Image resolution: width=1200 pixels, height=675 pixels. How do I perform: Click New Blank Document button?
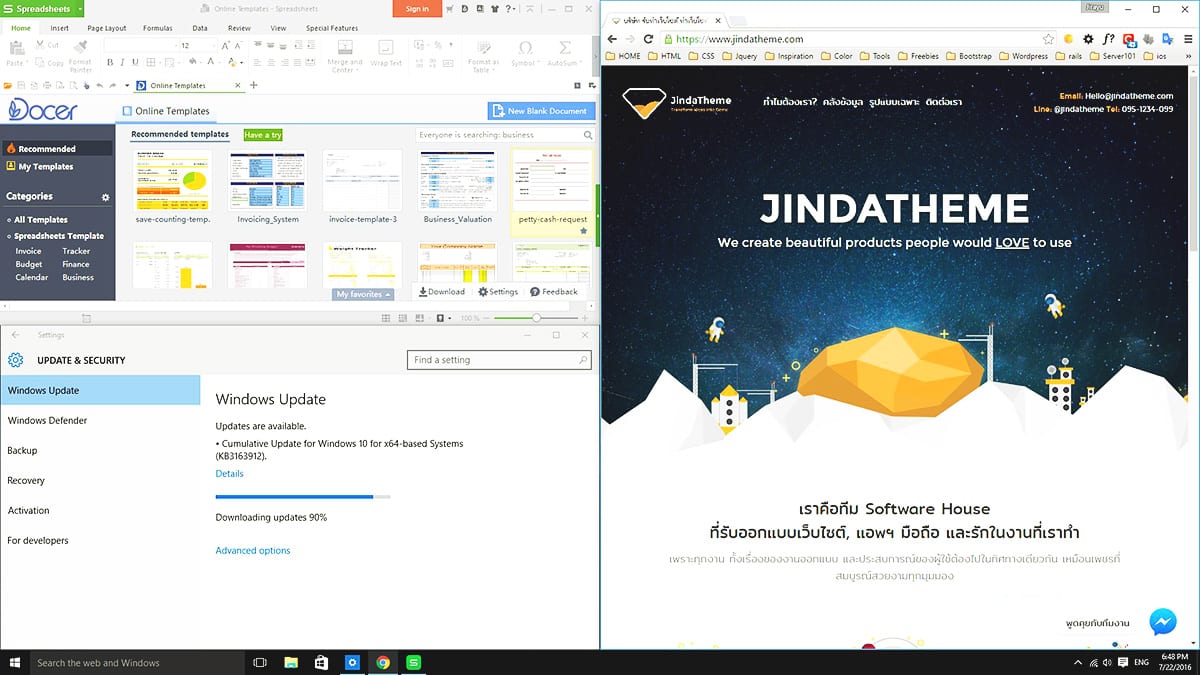[541, 111]
